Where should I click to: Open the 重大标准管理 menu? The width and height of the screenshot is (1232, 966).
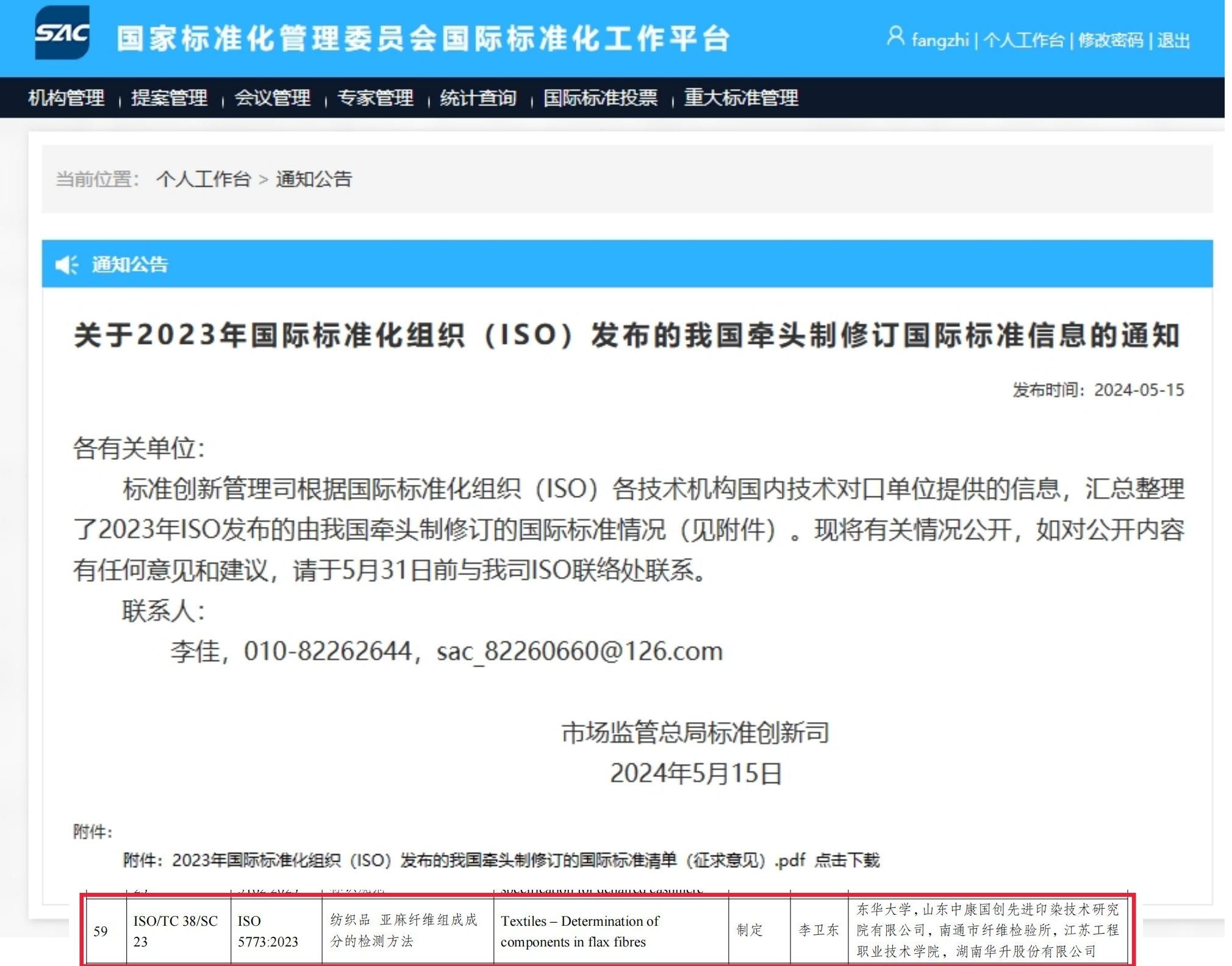point(741,98)
